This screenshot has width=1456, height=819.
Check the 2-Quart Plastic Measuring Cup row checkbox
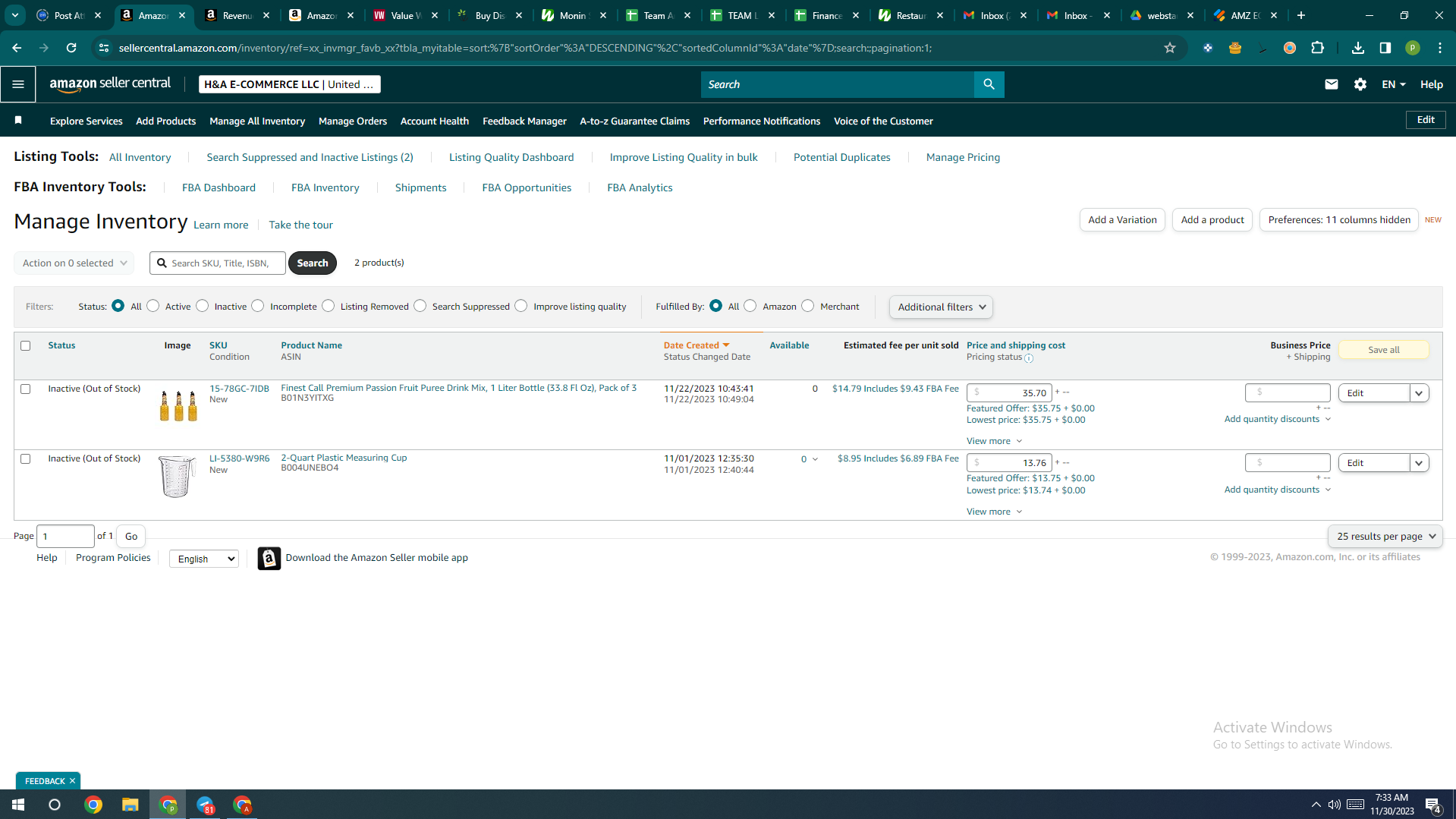click(26, 458)
